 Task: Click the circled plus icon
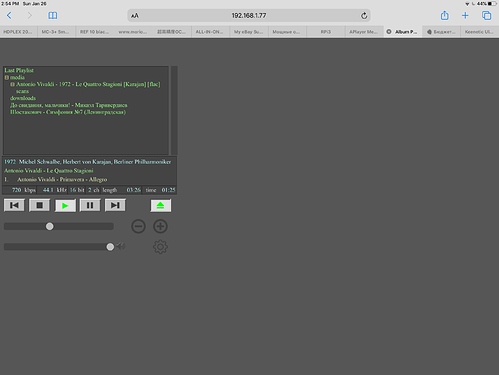point(160,226)
